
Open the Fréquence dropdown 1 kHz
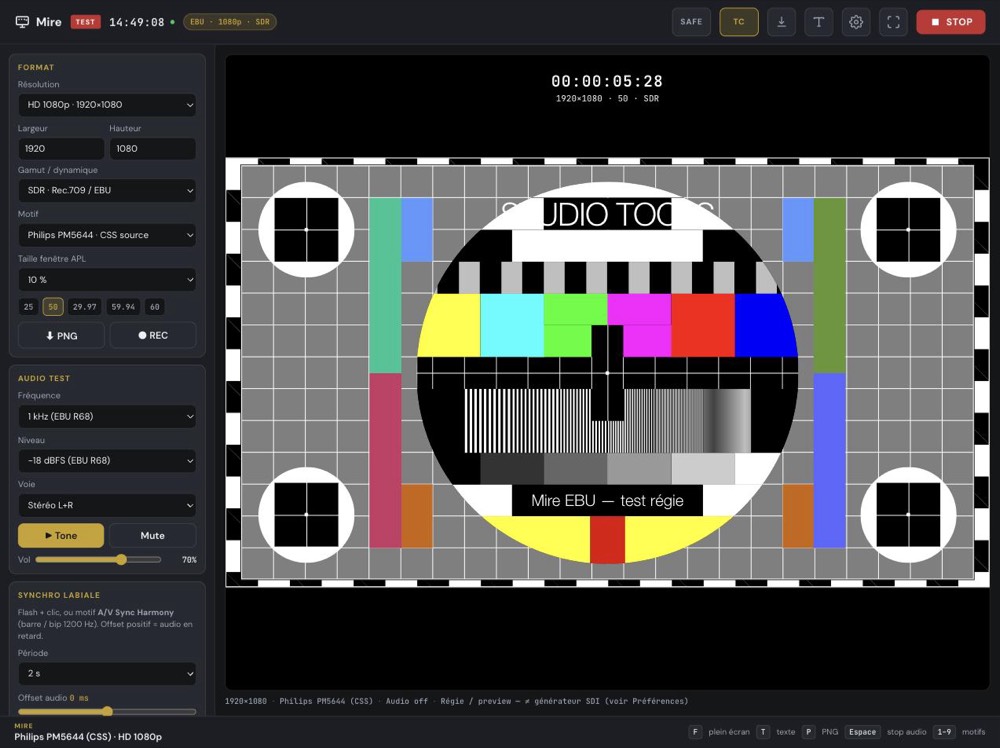pyautogui.click(x=107, y=416)
